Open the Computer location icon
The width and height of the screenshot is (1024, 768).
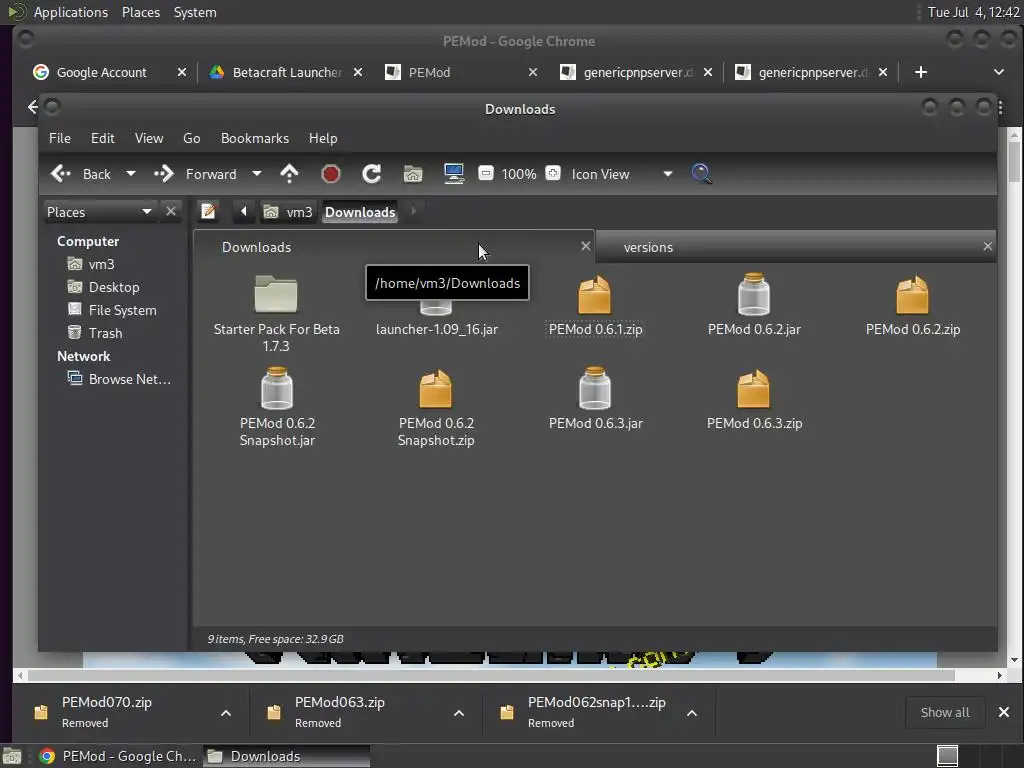point(454,174)
